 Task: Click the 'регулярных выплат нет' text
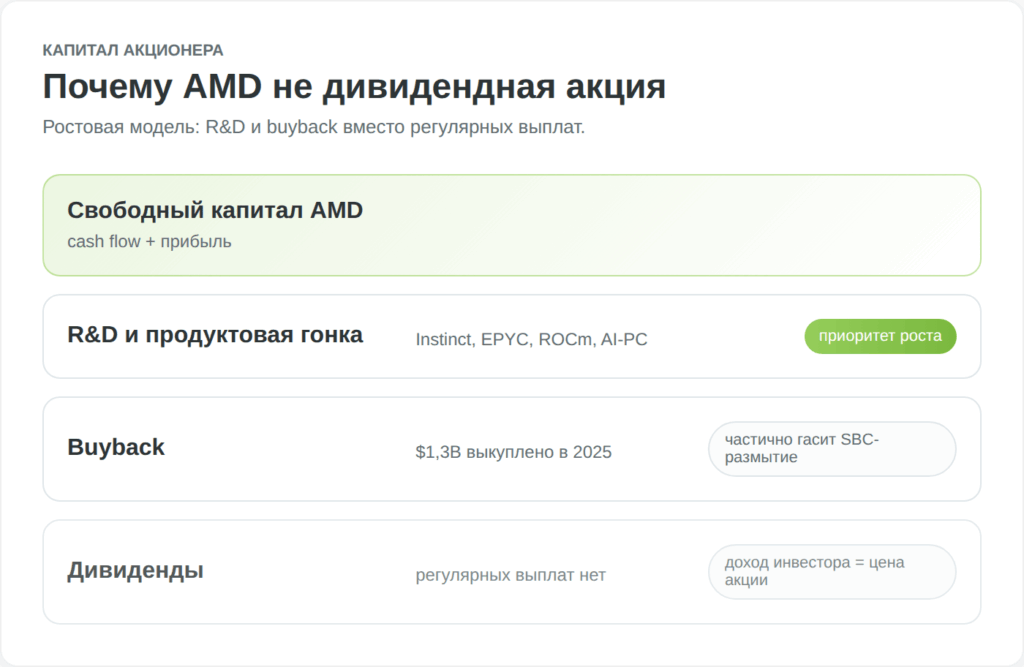point(511,575)
